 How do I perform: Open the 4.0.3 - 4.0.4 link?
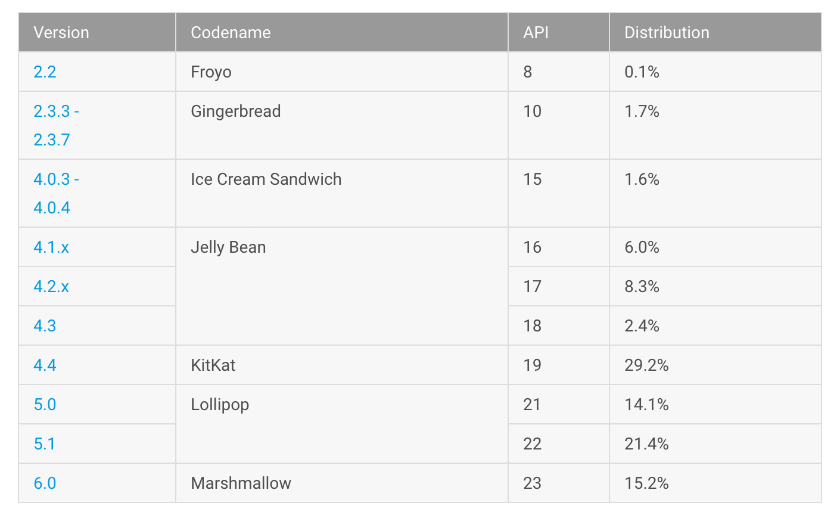56,193
